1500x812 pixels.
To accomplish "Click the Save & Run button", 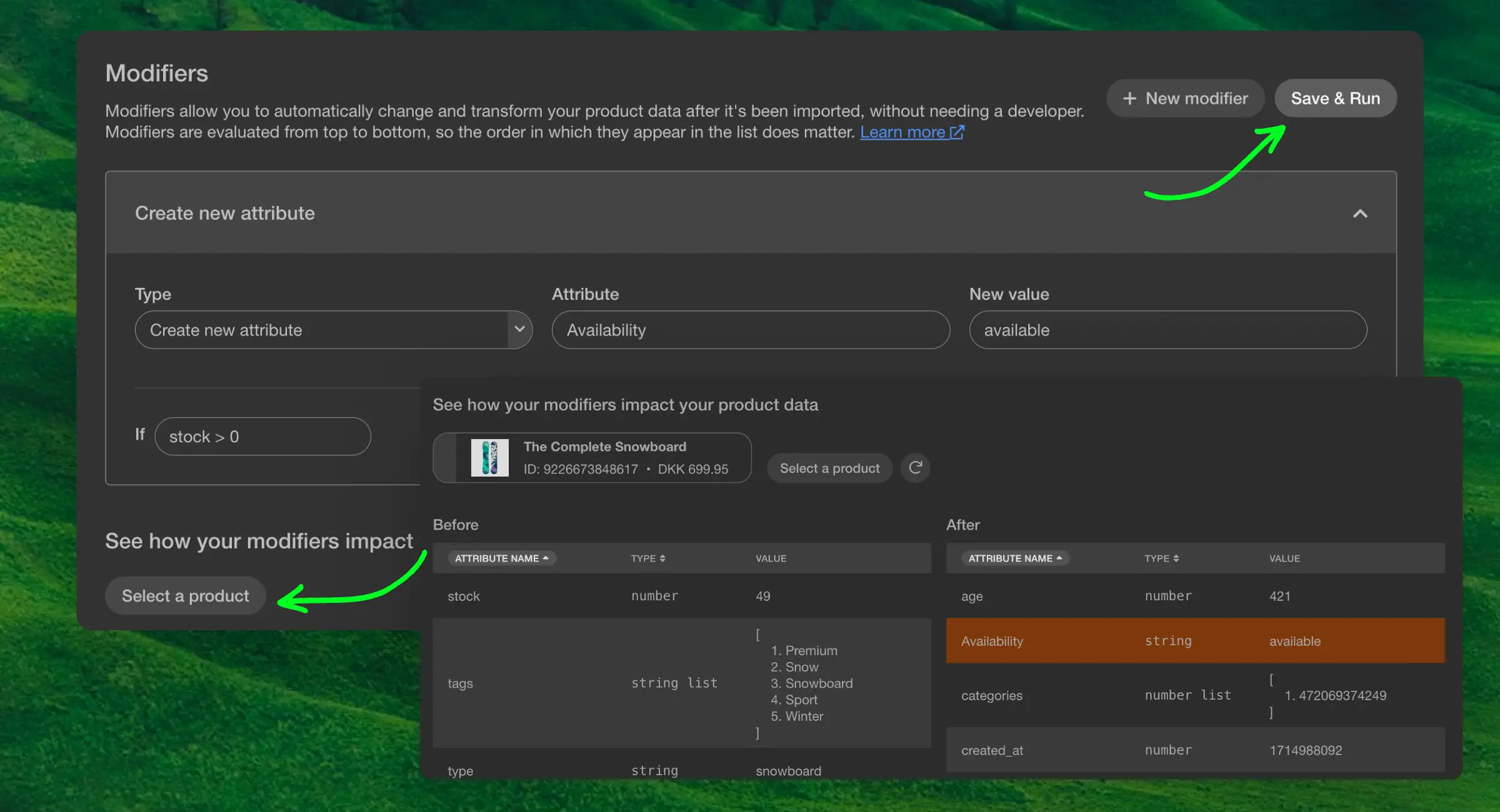I will pos(1336,98).
